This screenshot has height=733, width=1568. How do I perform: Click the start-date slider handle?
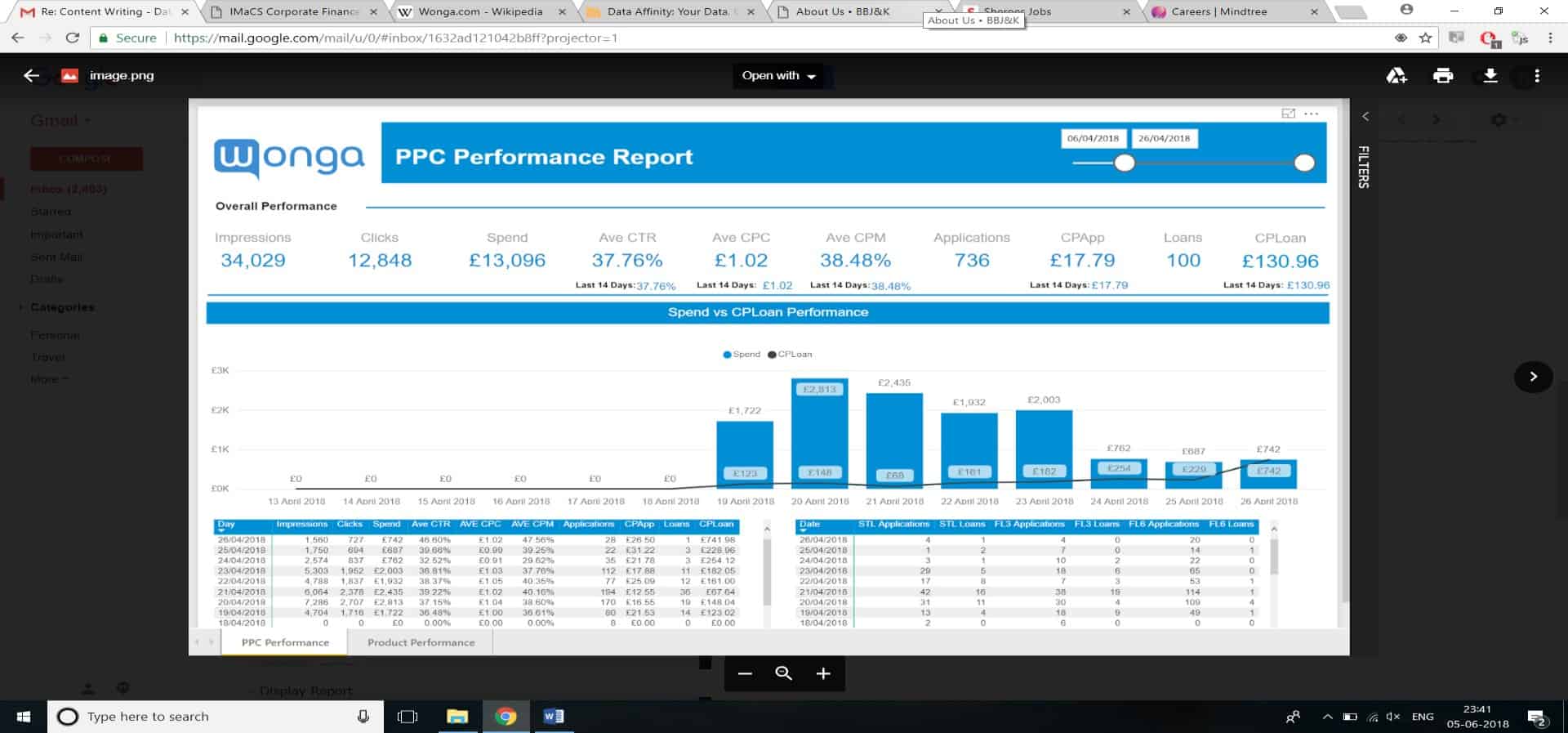[x=1125, y=163]
